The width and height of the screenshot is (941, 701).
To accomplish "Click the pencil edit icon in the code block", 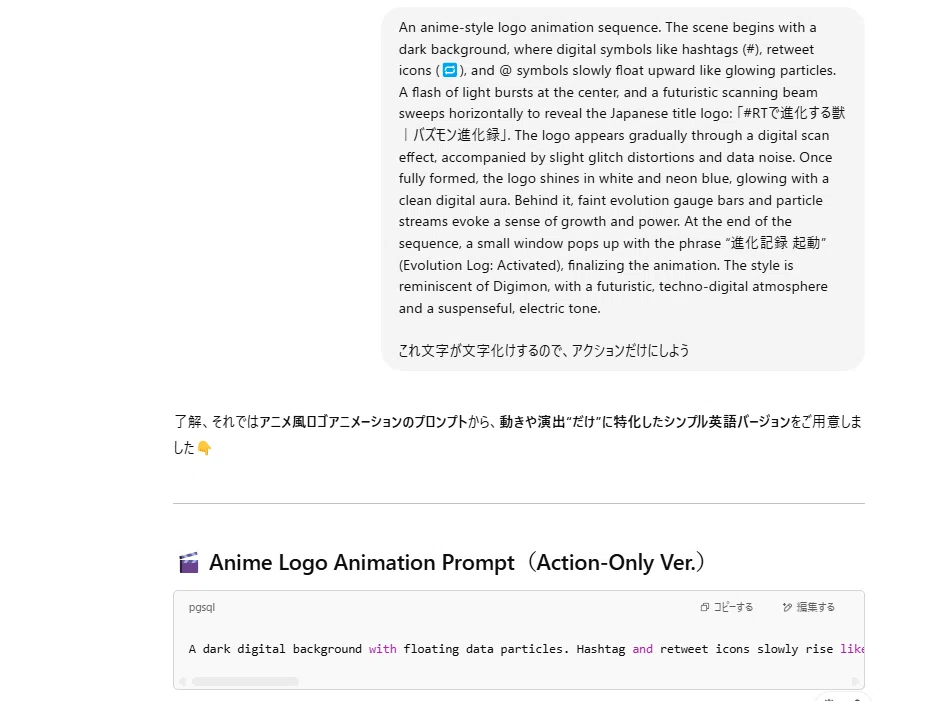I will 787,607.
